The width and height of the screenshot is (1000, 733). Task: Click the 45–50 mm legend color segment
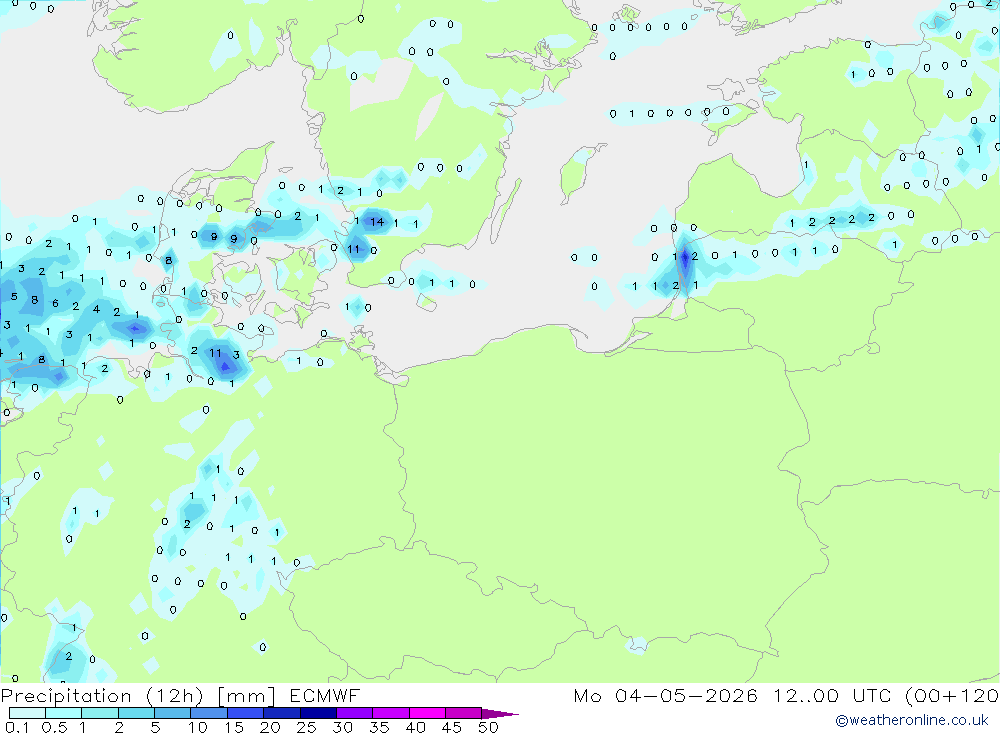point(464,713)
